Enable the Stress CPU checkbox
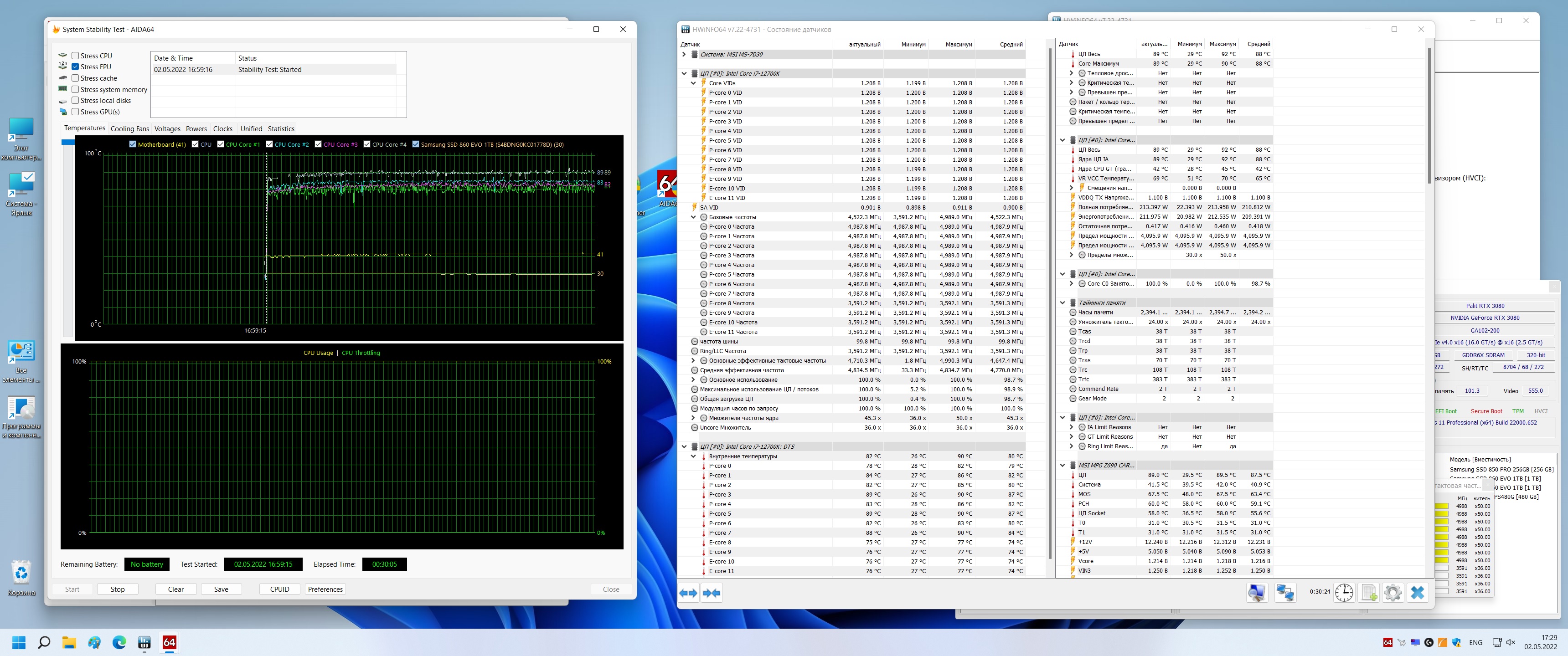Viewport: 1568px width, 656px height. [x=76, y=56]
